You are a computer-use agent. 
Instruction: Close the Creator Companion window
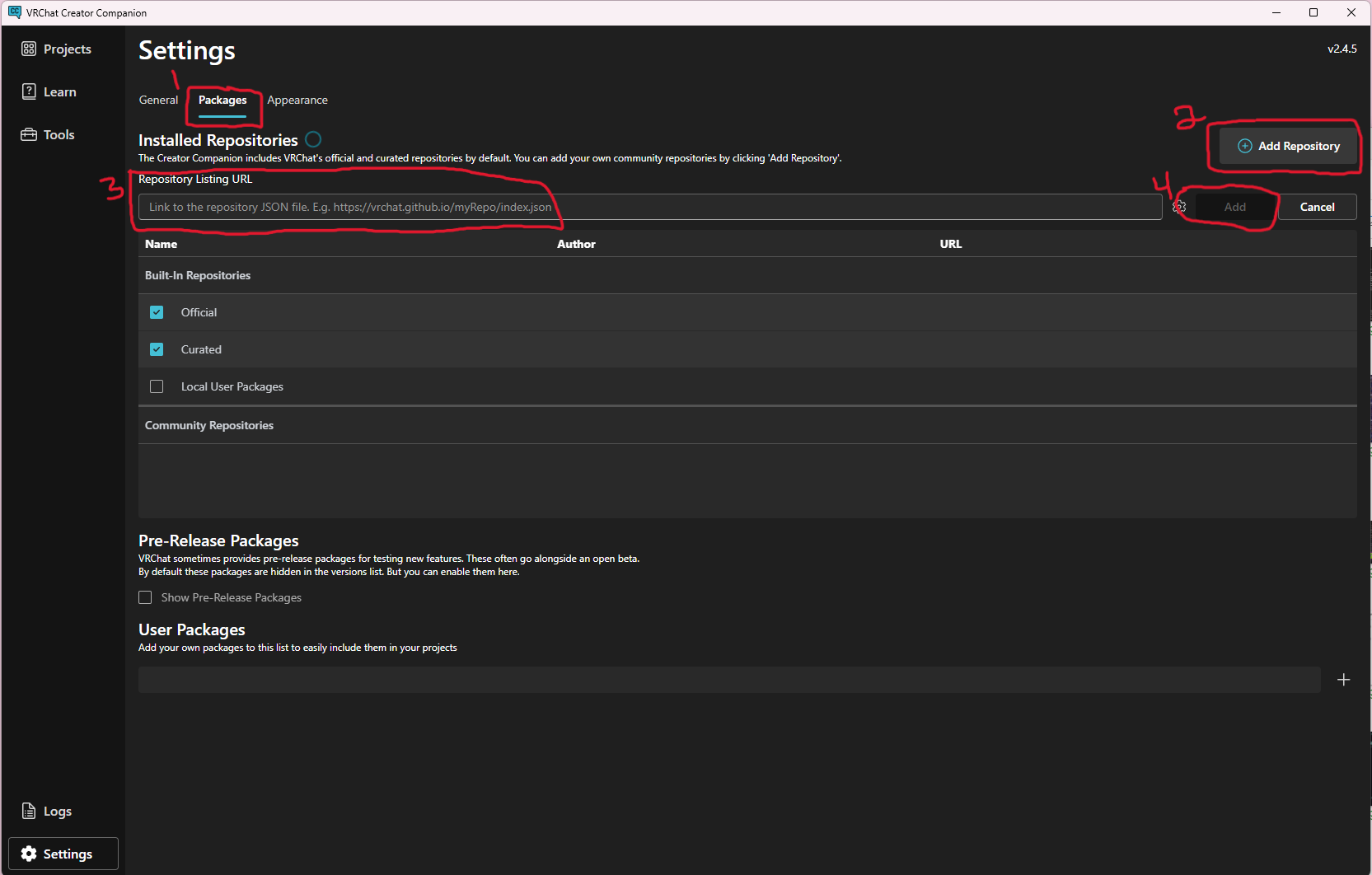point(1351,12)
